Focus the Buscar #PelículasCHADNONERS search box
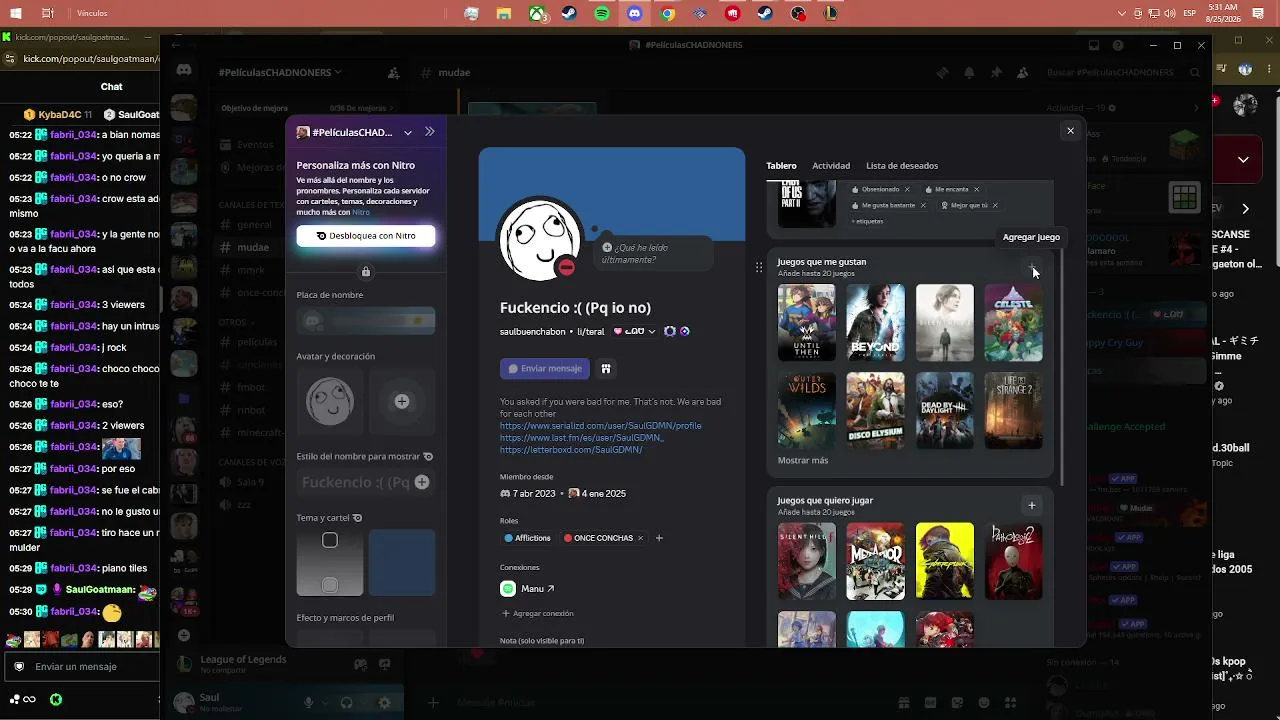The height and width of the screenshot is (720, 1280). tap(1121, 72)
